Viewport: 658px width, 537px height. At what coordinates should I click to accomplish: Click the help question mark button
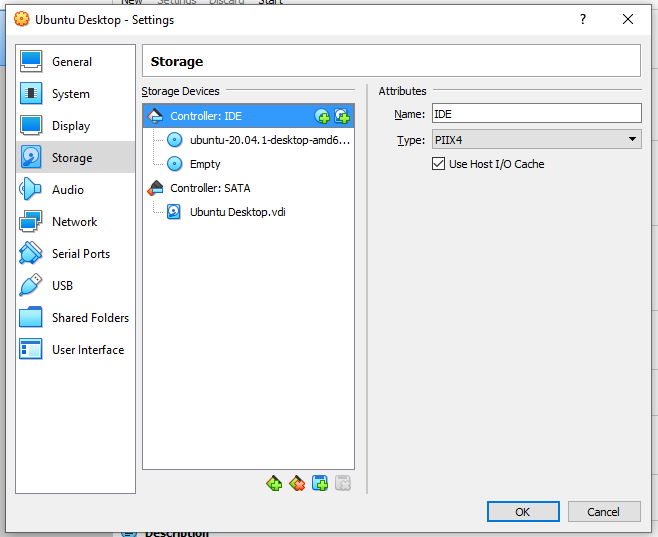pyautogui.click(x=583, y=19)
